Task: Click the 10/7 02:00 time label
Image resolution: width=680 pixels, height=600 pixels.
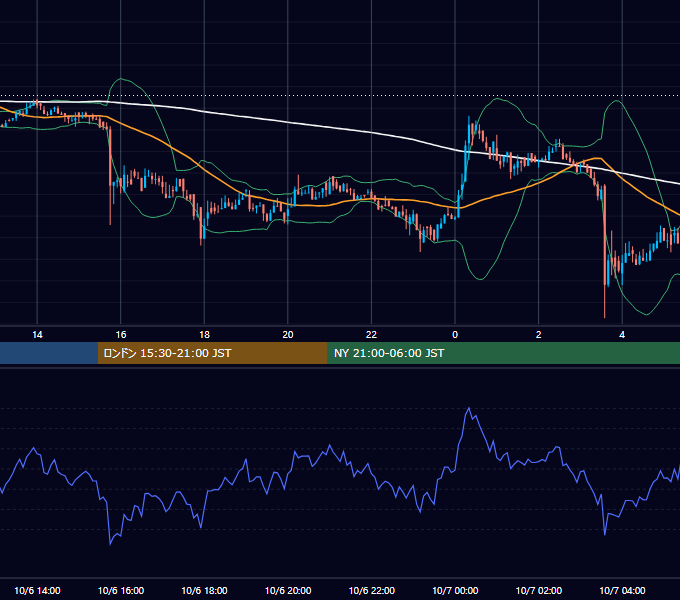Action: coord(539,590)
